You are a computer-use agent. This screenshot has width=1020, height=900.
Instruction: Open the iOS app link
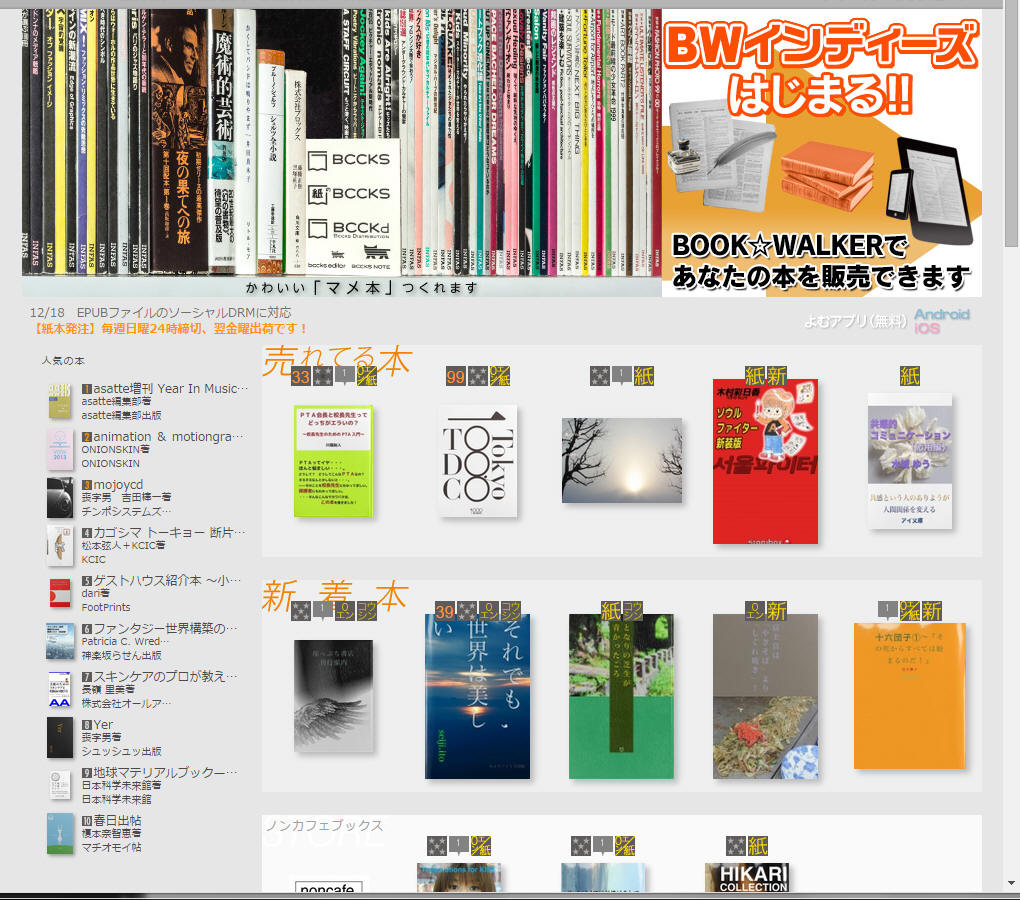(927, 328)
